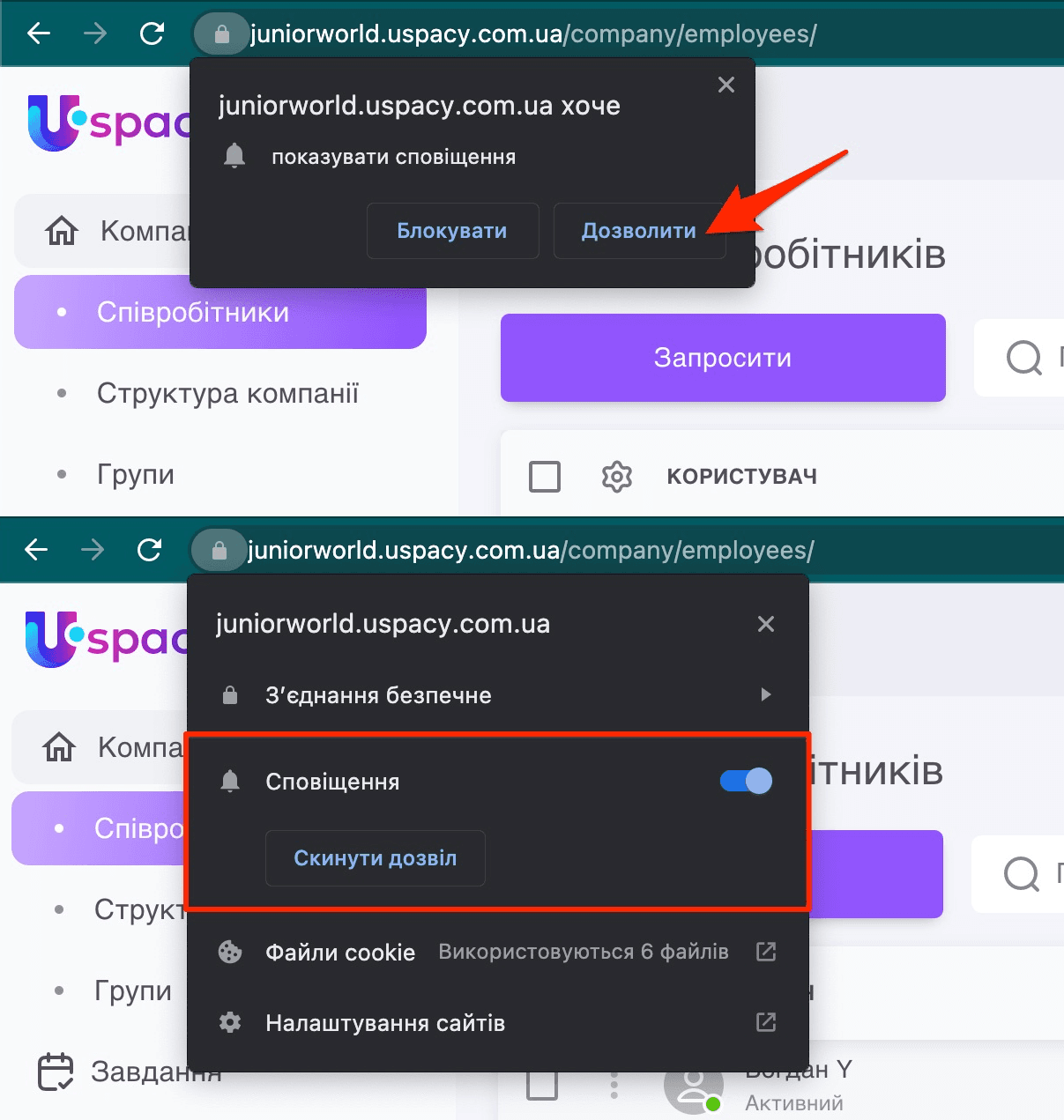Open Структура компанії in upper sidebar

228,393
